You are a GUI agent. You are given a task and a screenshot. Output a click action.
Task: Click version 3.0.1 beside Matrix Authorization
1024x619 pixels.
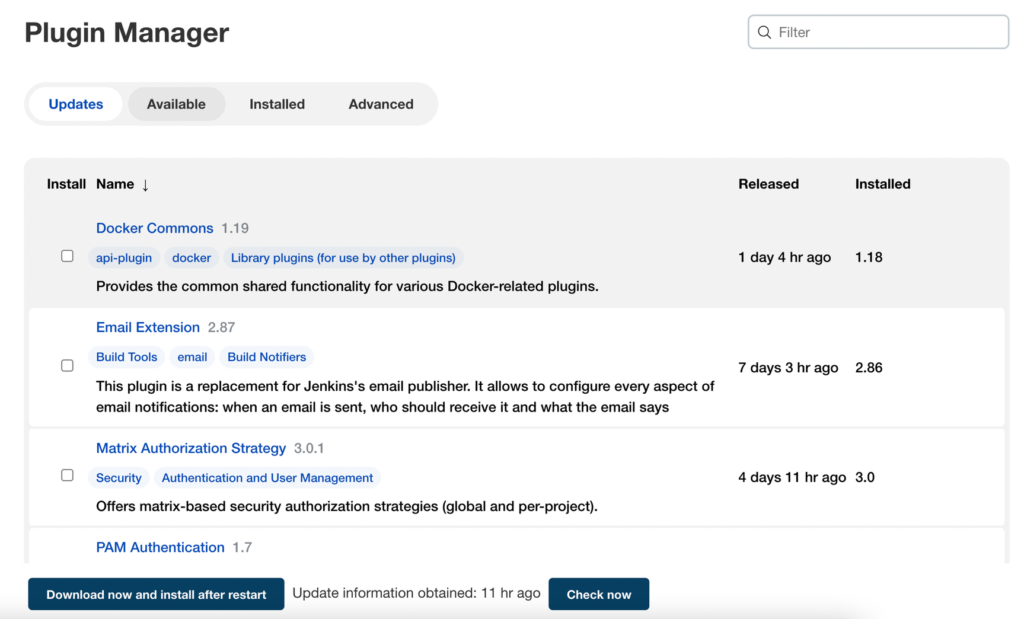coord(309,448)
